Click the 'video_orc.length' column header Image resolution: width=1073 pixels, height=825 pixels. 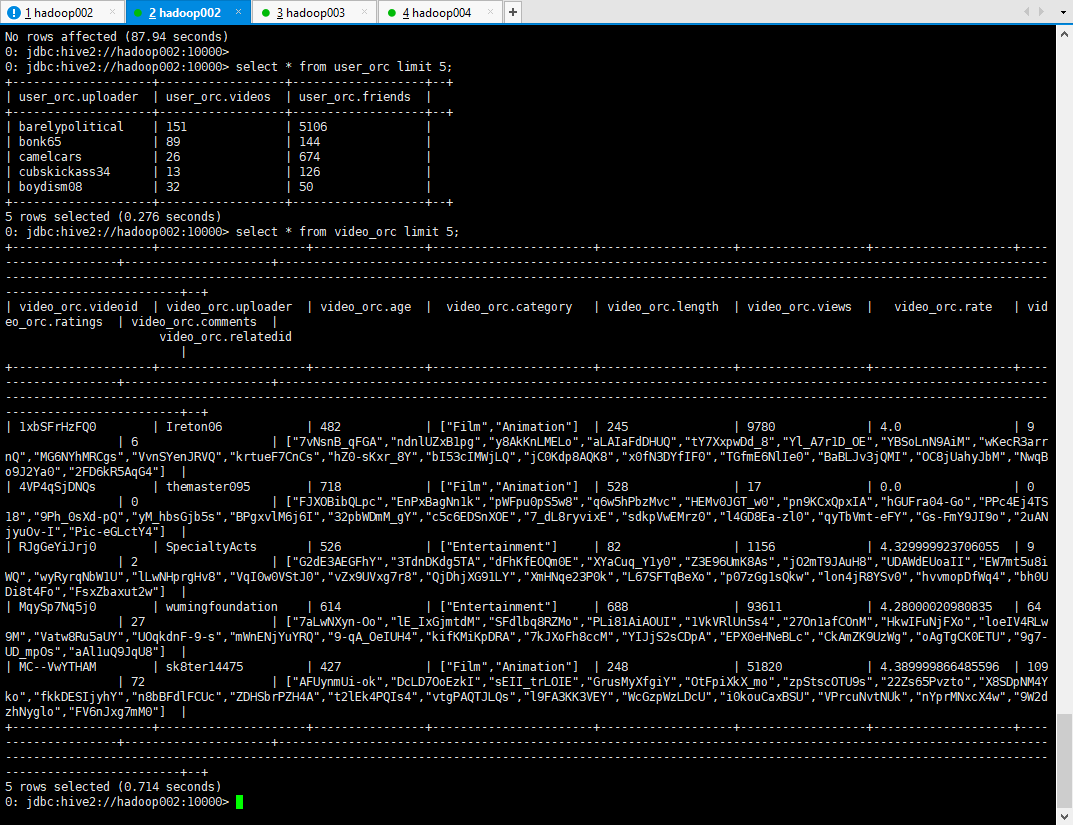663,306
